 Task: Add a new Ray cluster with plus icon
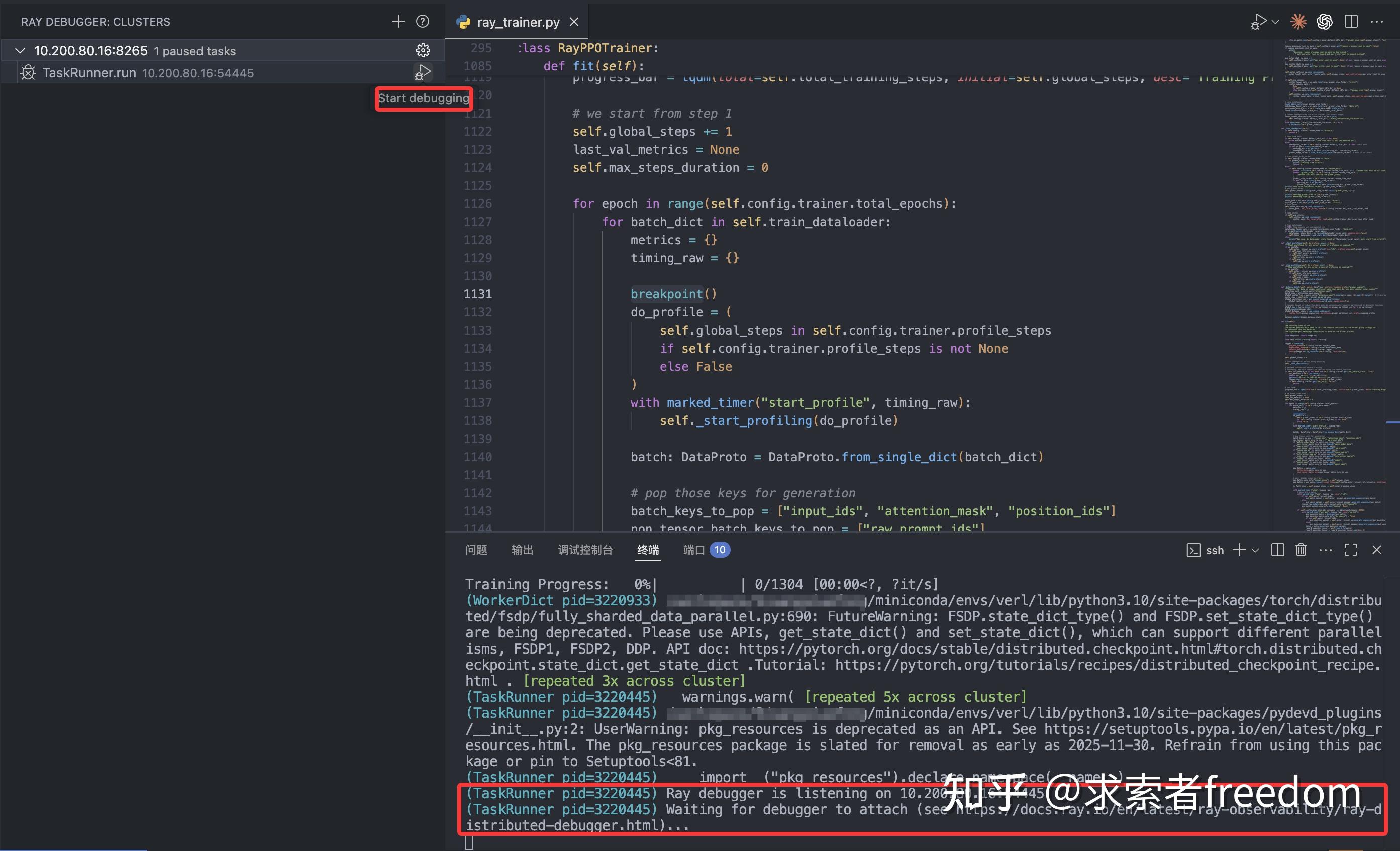pos(397,21)
